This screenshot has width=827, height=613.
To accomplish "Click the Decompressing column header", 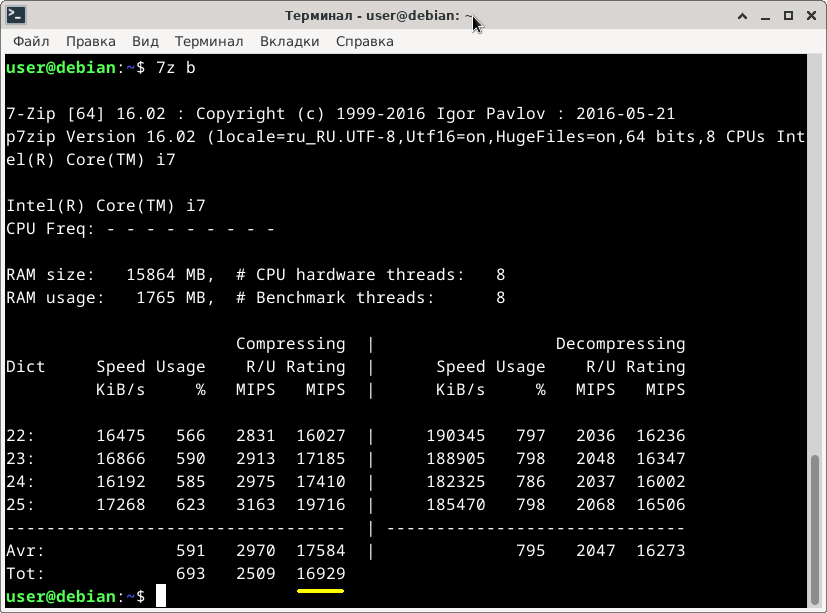I will pyautogui.click(x=620, y=344).
